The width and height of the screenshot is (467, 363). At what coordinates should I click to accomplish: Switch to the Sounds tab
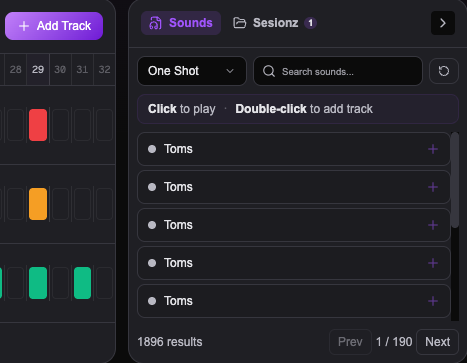pos(181,23)
